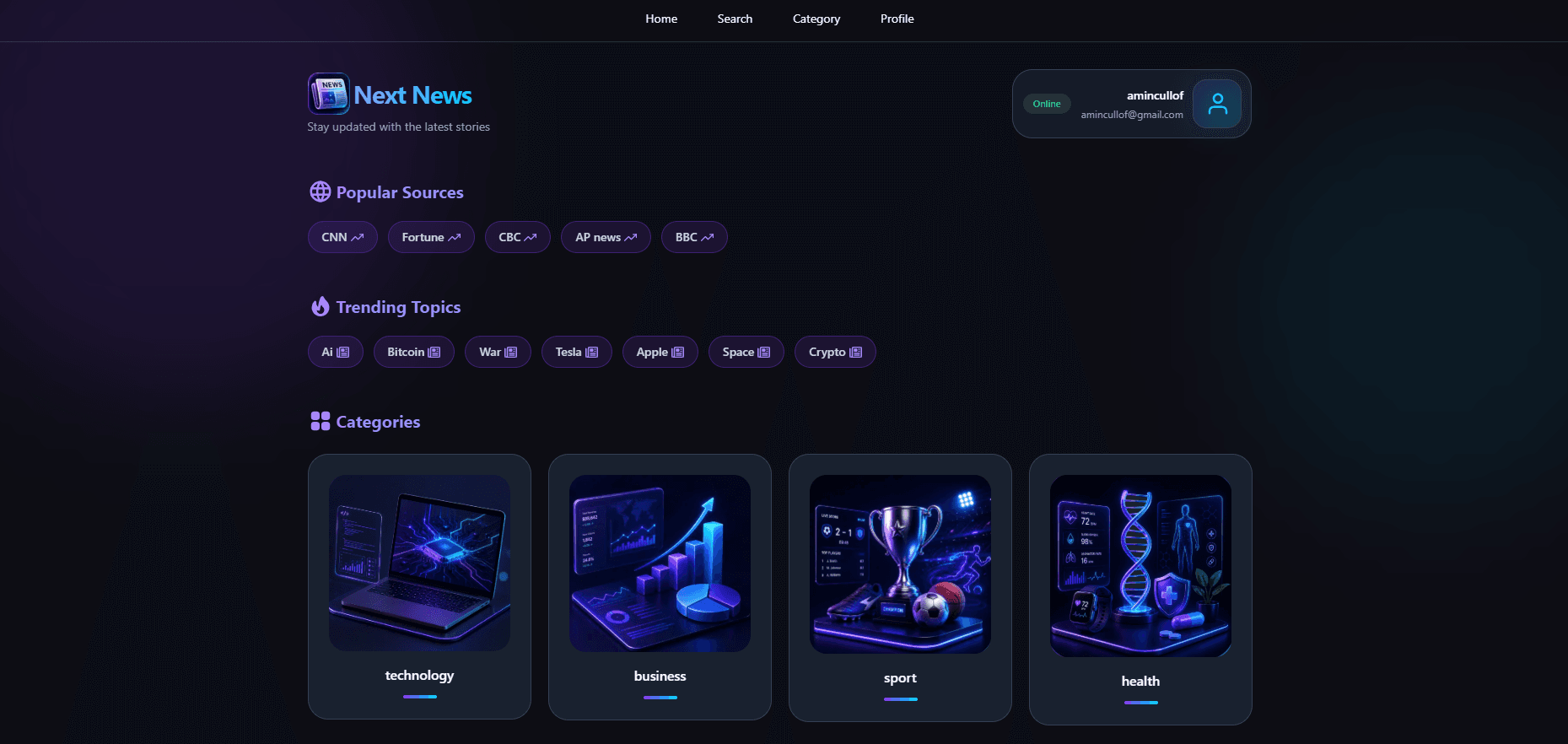1568x744 pixels.
Task: Click the trending arrow icon on CNN
Action: click(358, 237)
